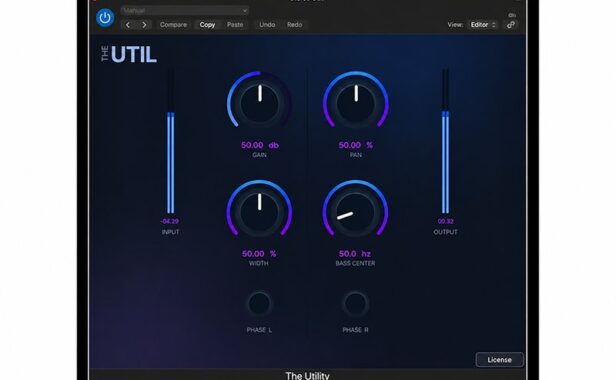Click the PAN label
The image size is (616, 380).
coord(356,155)
